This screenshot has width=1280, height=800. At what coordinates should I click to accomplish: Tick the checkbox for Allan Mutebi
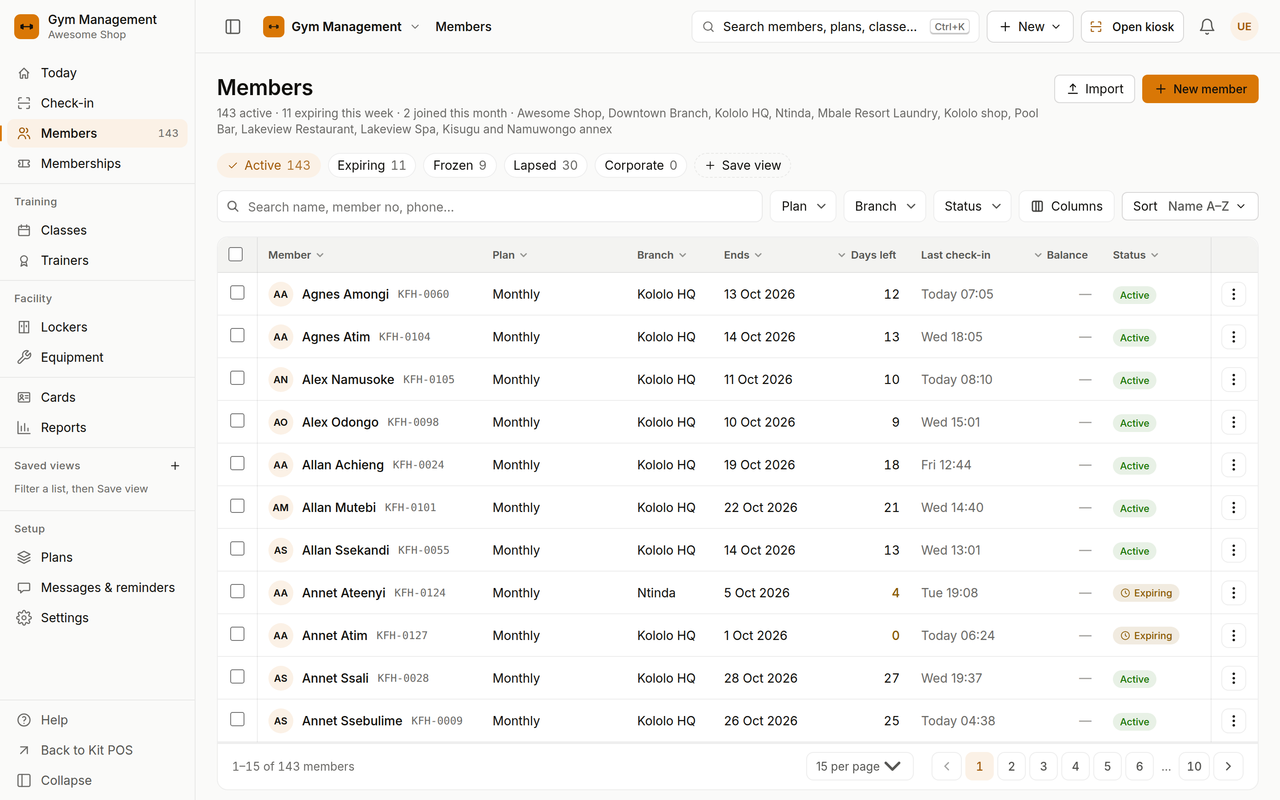coord(237,506)
